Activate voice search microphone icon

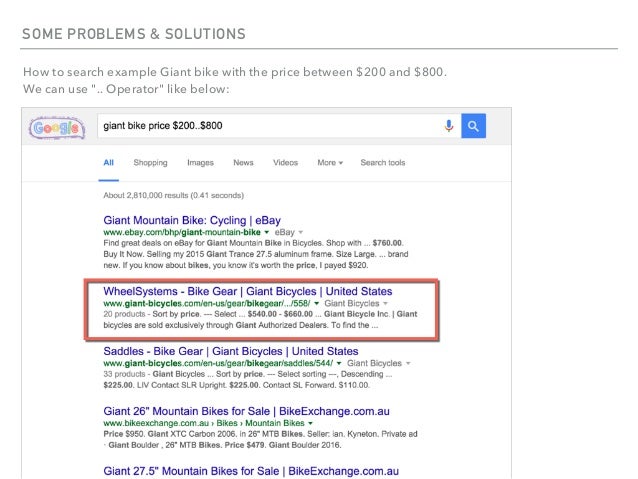pyautogui.click(x=449, y=126)
